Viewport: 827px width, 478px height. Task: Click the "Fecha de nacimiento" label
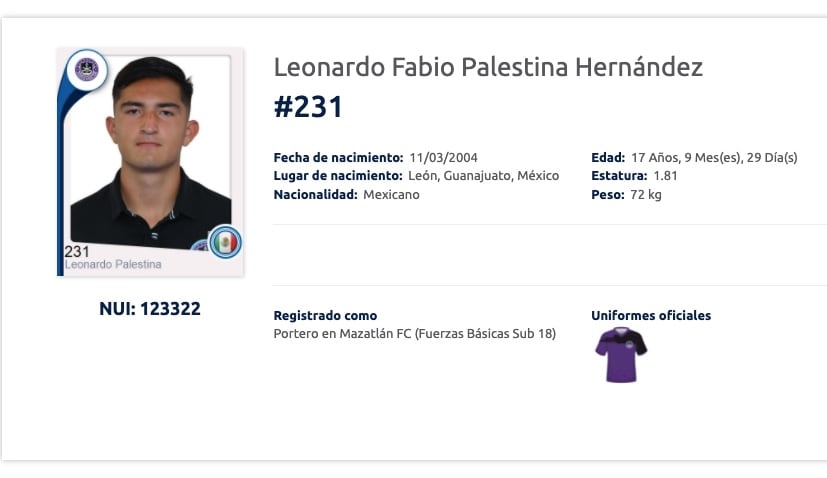click(x=338, y=158)
